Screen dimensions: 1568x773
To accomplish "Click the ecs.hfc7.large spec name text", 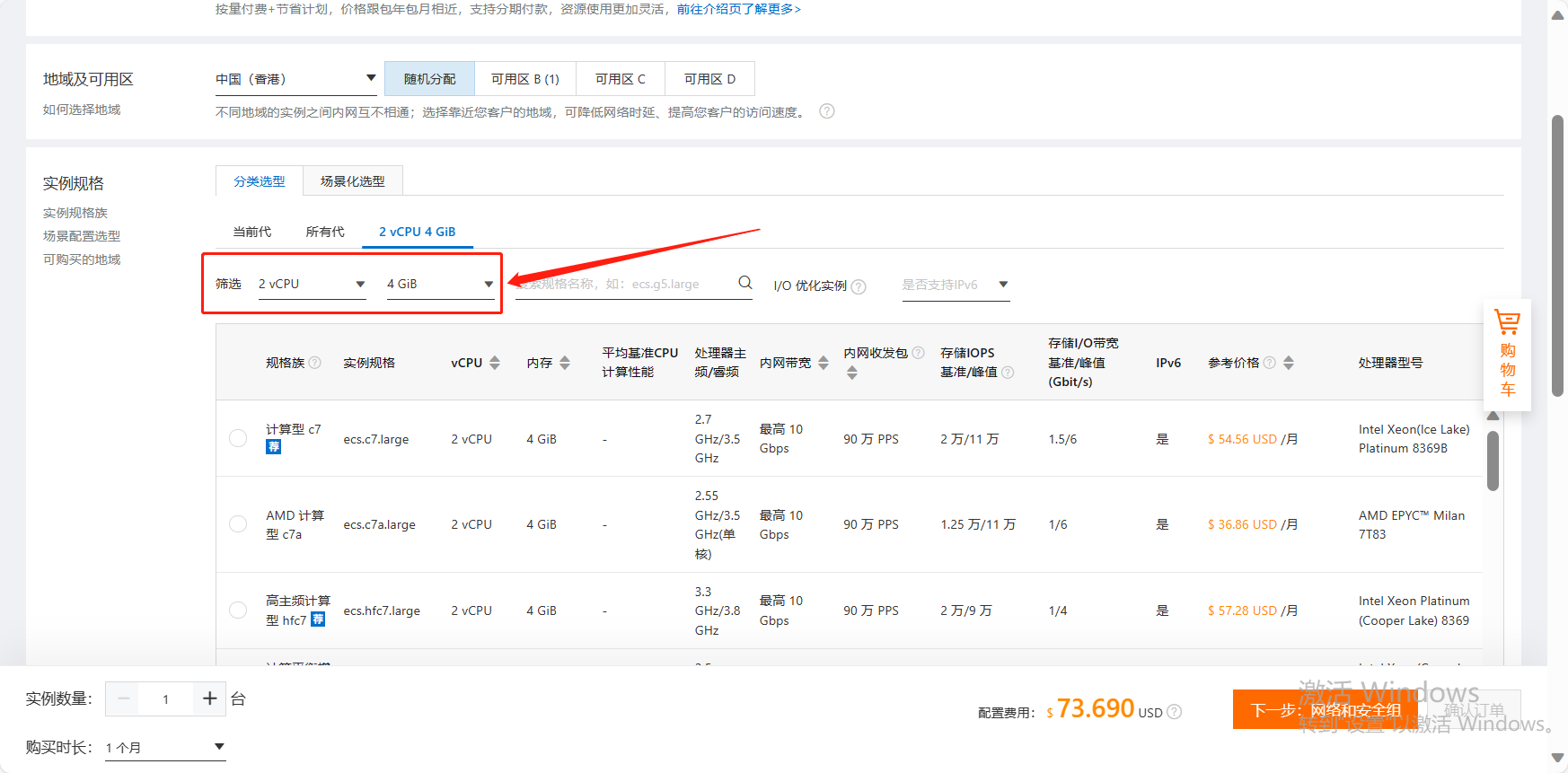I will coord(382,610).
